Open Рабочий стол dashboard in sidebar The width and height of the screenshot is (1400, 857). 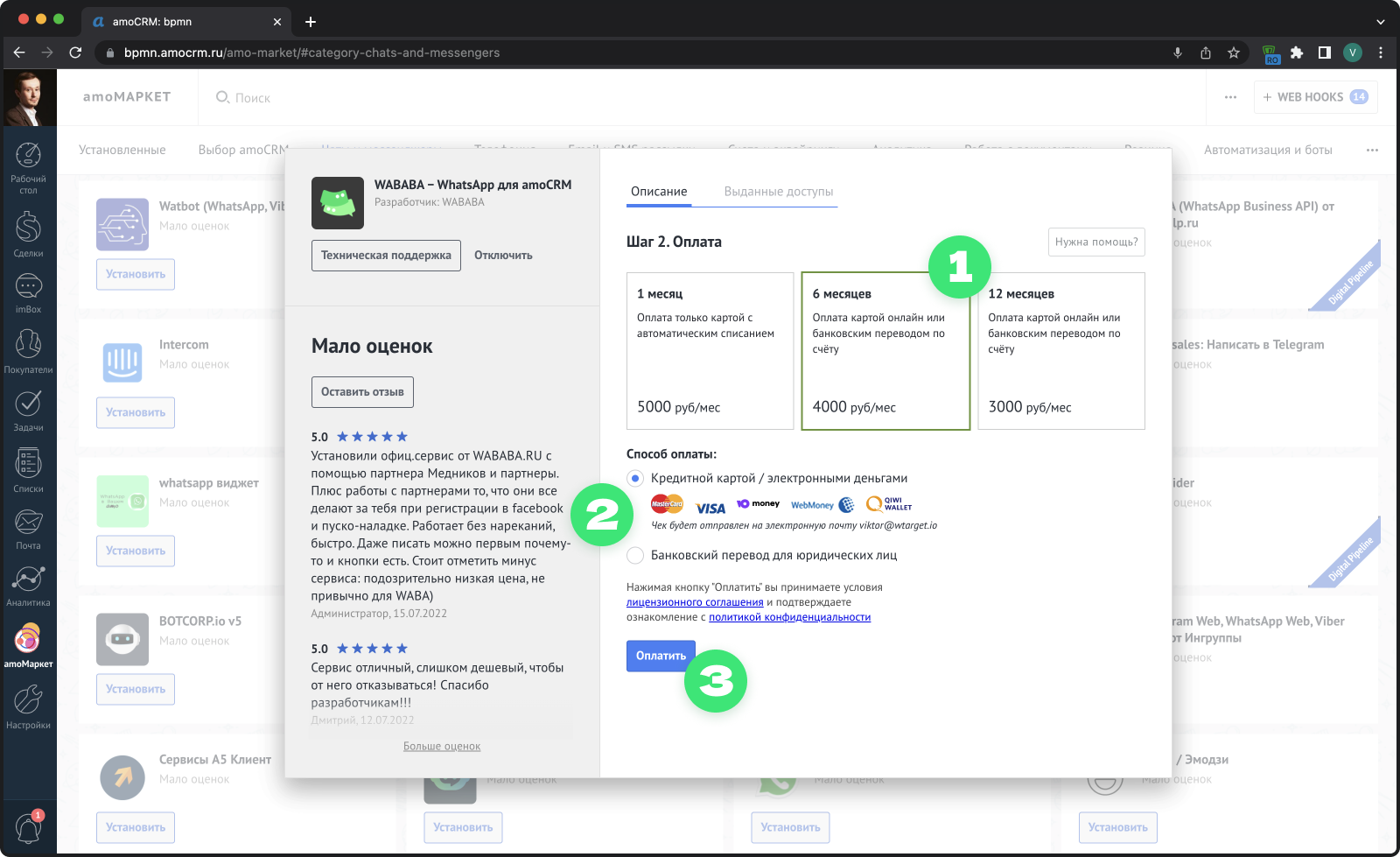click(x=28, y=168)
